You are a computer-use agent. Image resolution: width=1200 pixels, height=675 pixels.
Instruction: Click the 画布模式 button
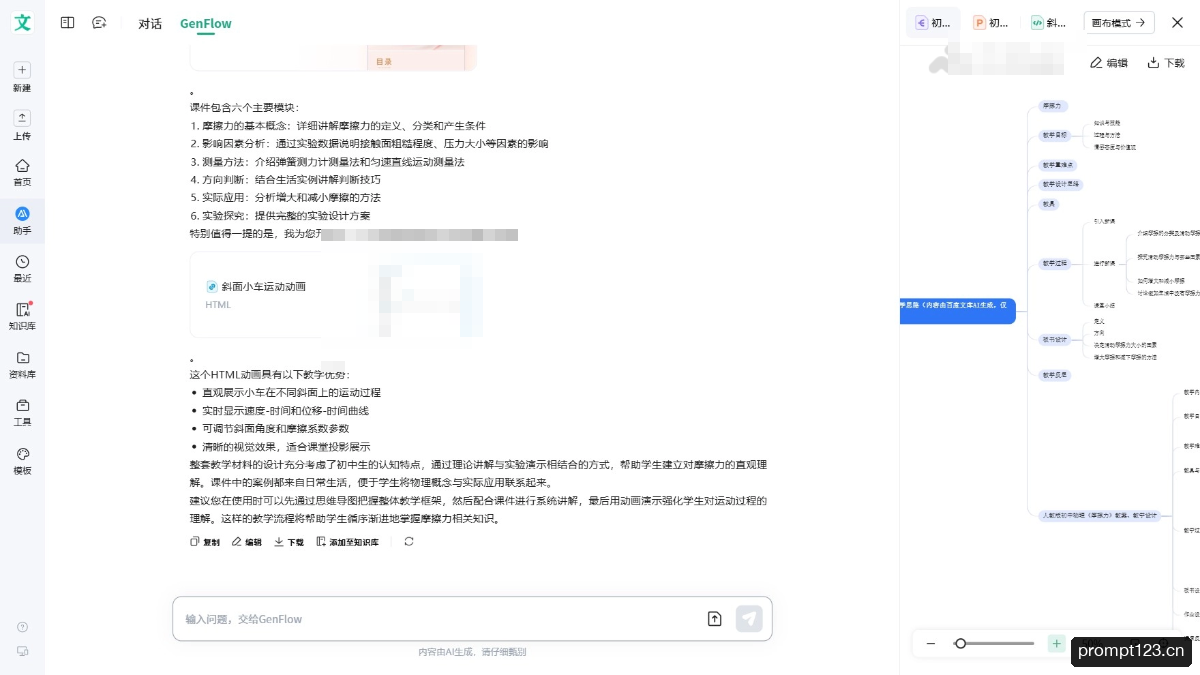point(1119,22)
